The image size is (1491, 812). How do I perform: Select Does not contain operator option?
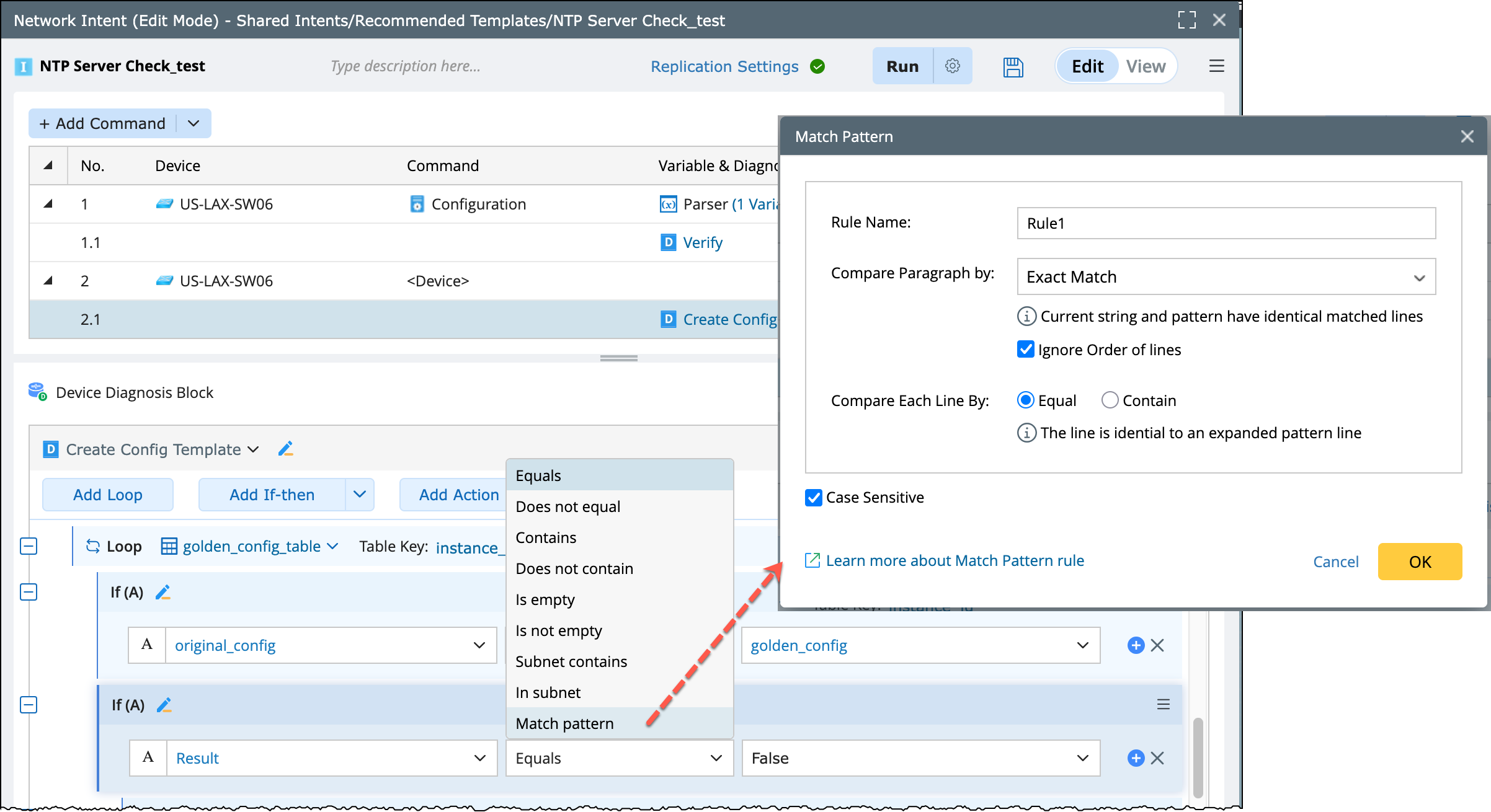click(x=574, y=568)
